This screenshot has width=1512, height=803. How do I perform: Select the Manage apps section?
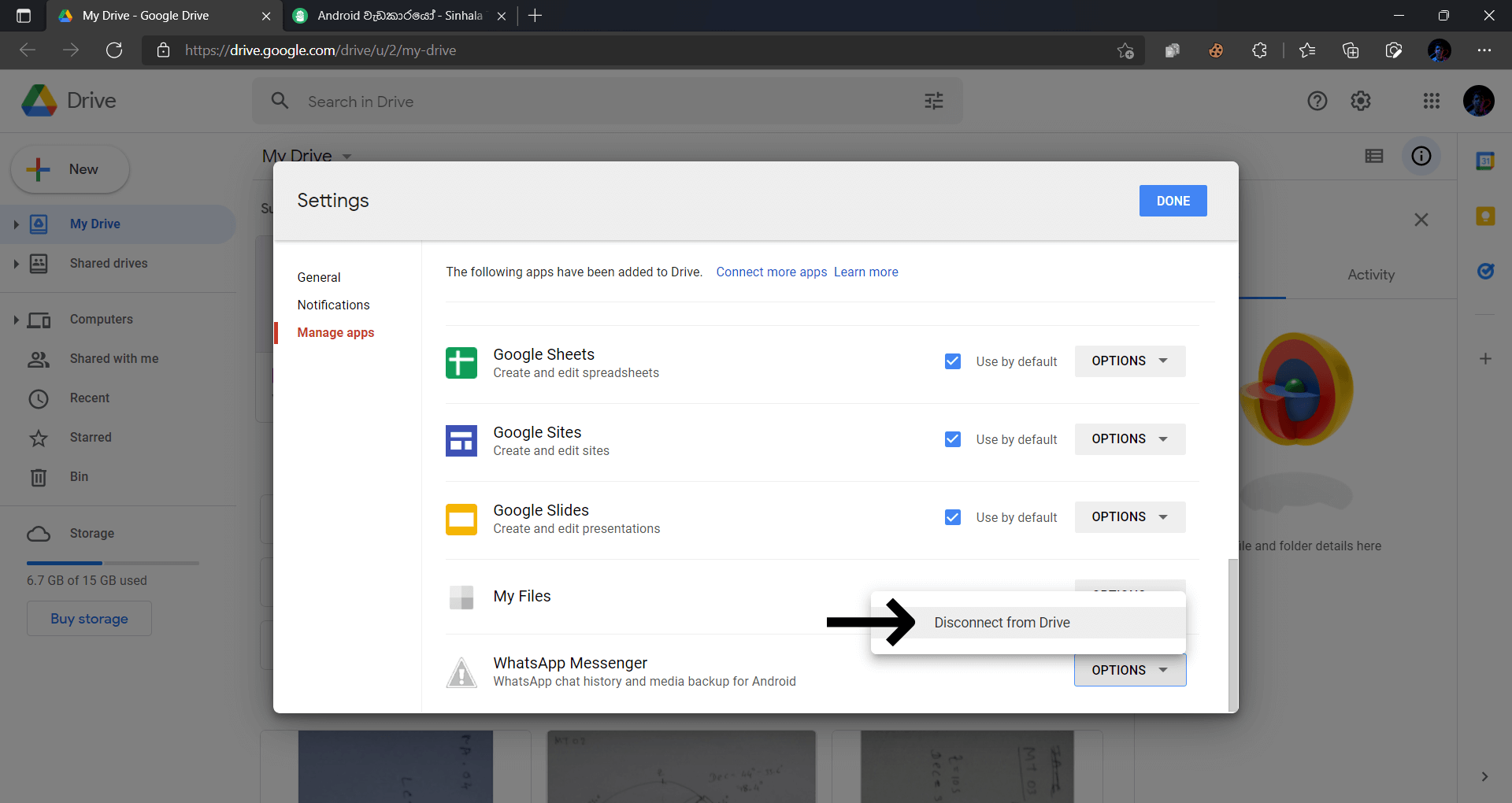click(x=335, y=332)
